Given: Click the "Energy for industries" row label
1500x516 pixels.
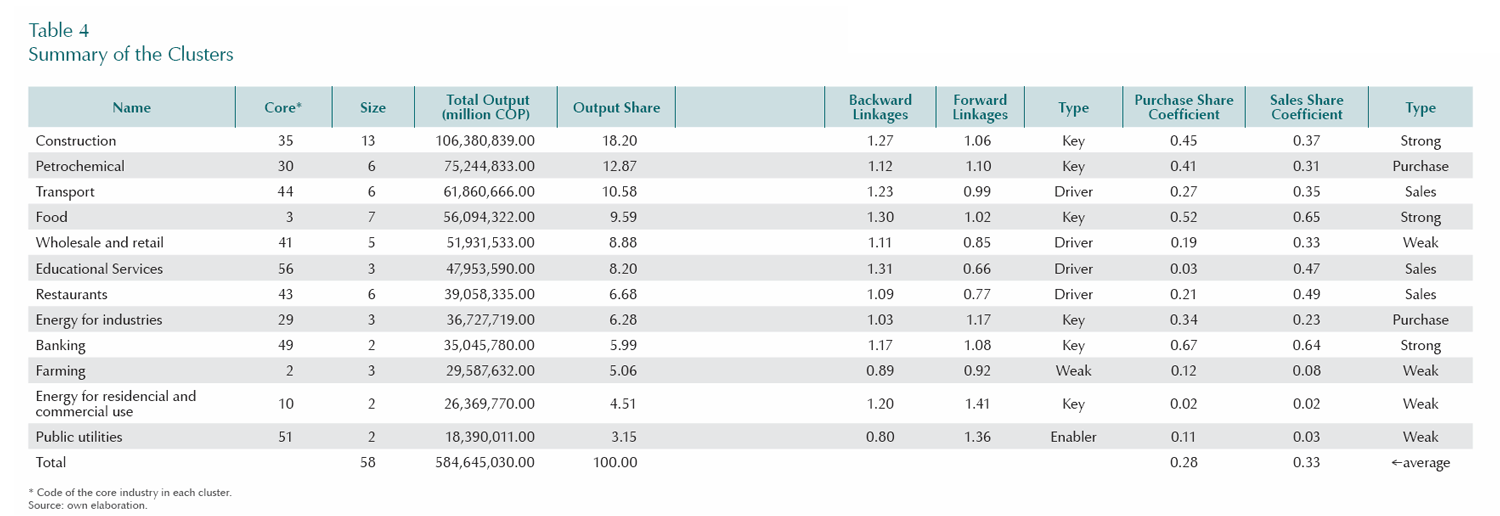Looking at the screenshot, I should click(98, 320).
